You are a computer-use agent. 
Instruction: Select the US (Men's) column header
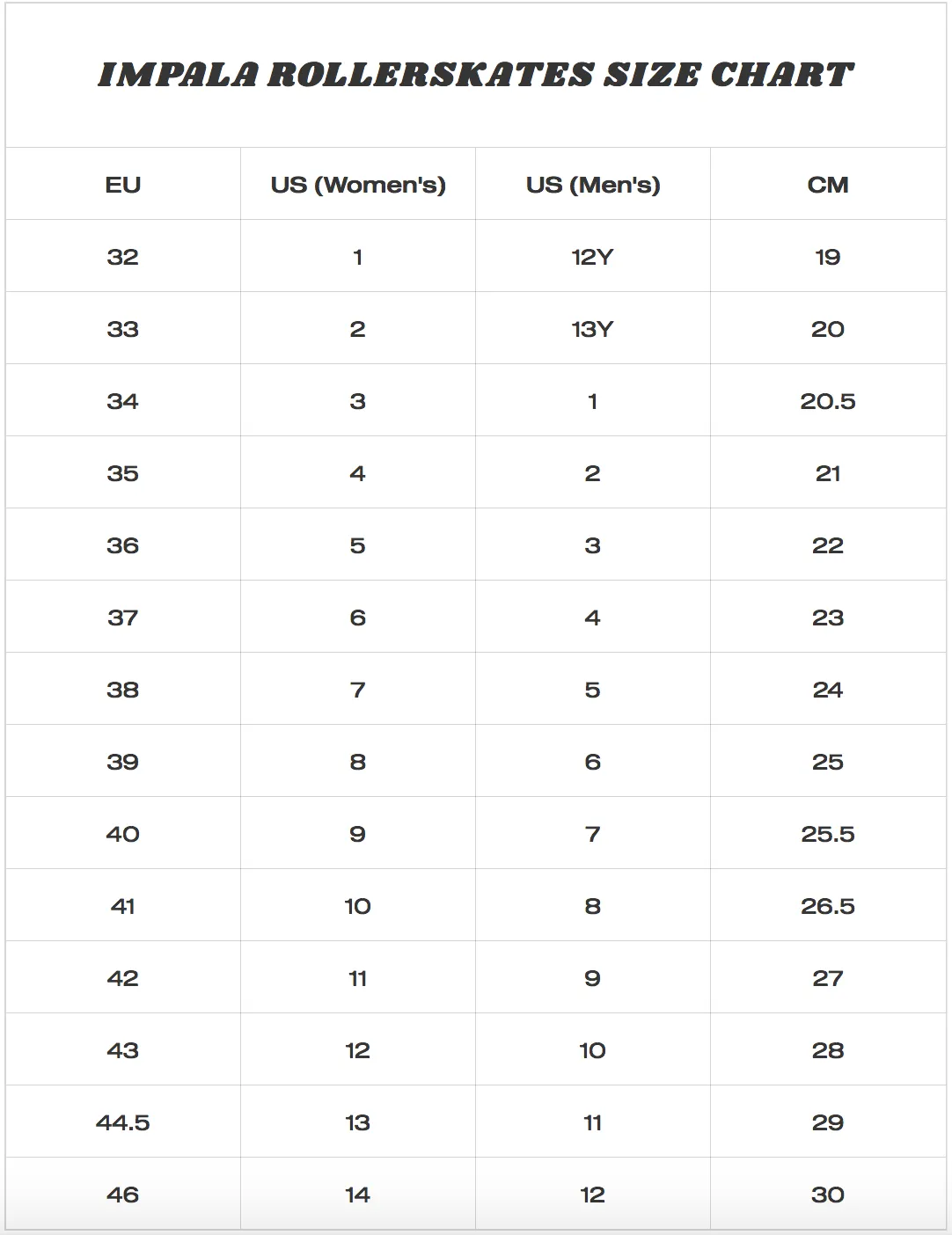(x=593, y=185)
